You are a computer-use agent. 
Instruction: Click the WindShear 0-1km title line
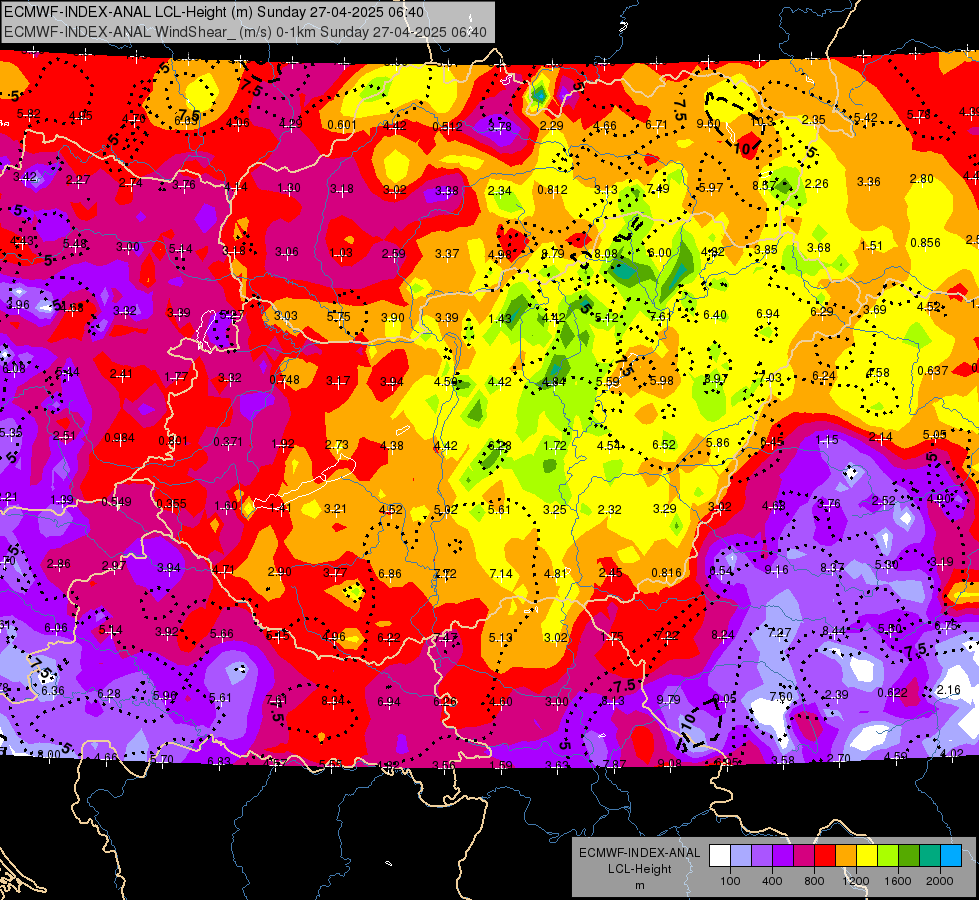(x=245, y=32)
